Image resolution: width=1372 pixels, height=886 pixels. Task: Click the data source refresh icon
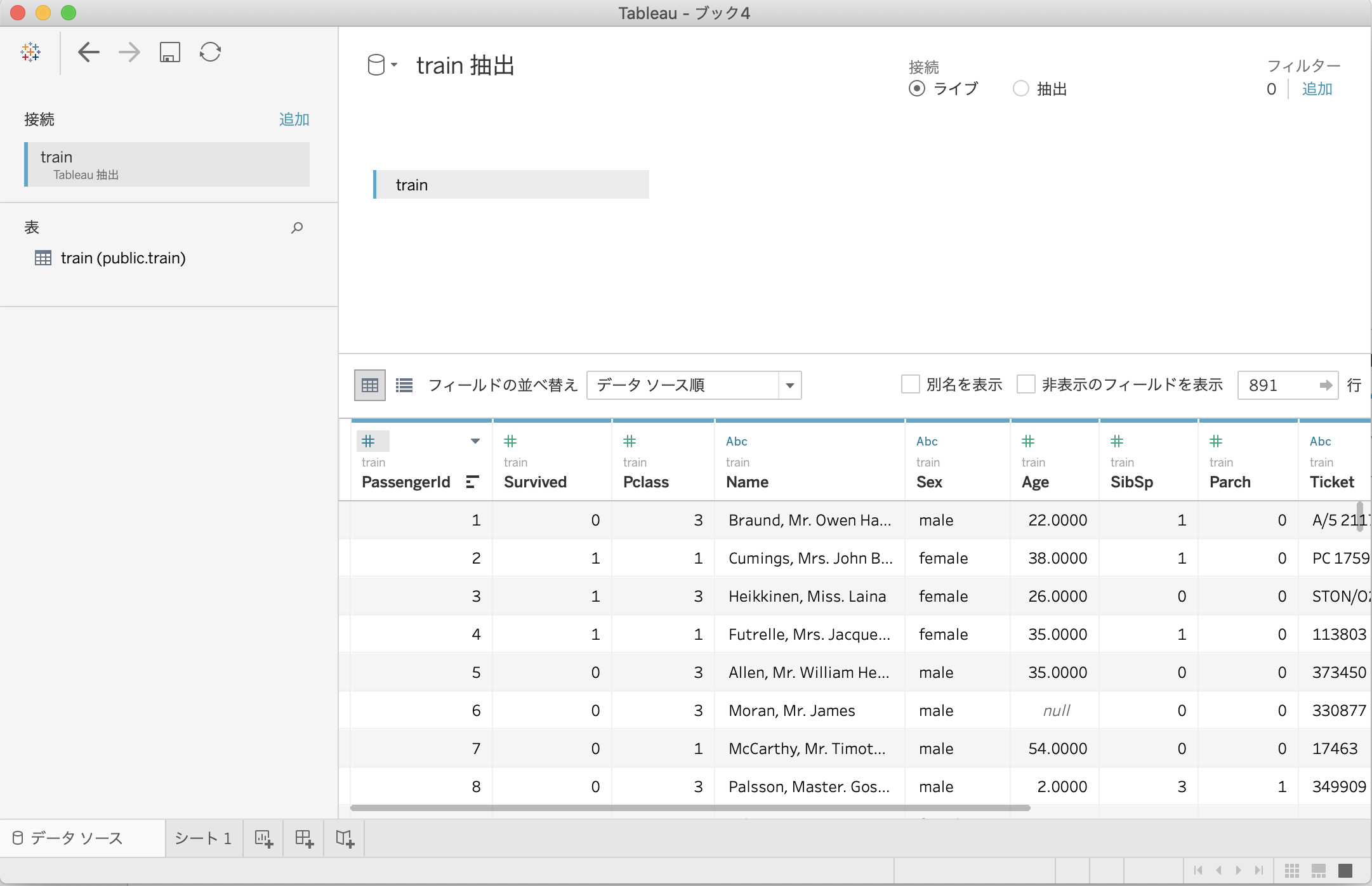210,52
